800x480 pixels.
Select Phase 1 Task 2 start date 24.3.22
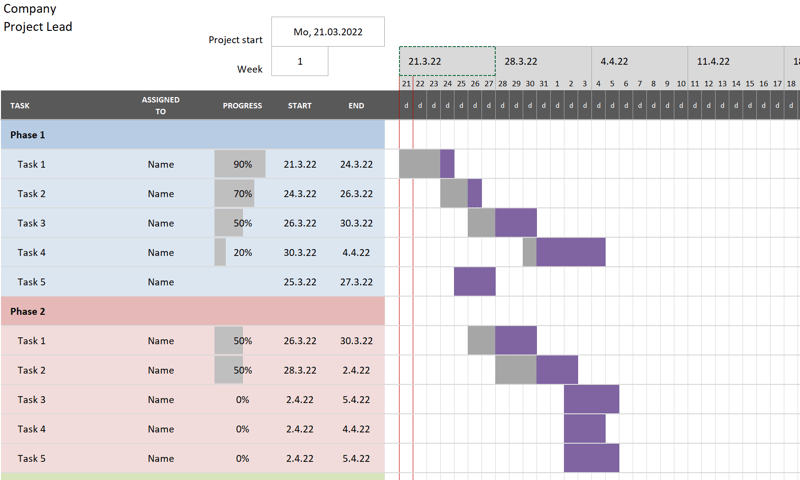[x=300, y=194]
